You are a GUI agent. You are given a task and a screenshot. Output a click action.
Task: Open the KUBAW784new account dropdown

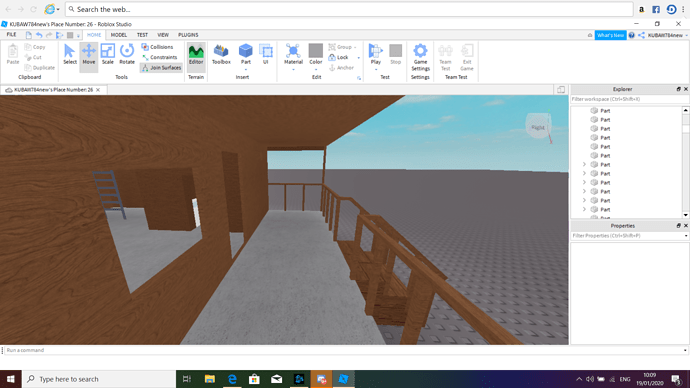pyautogui.click(x=667, y=35)
